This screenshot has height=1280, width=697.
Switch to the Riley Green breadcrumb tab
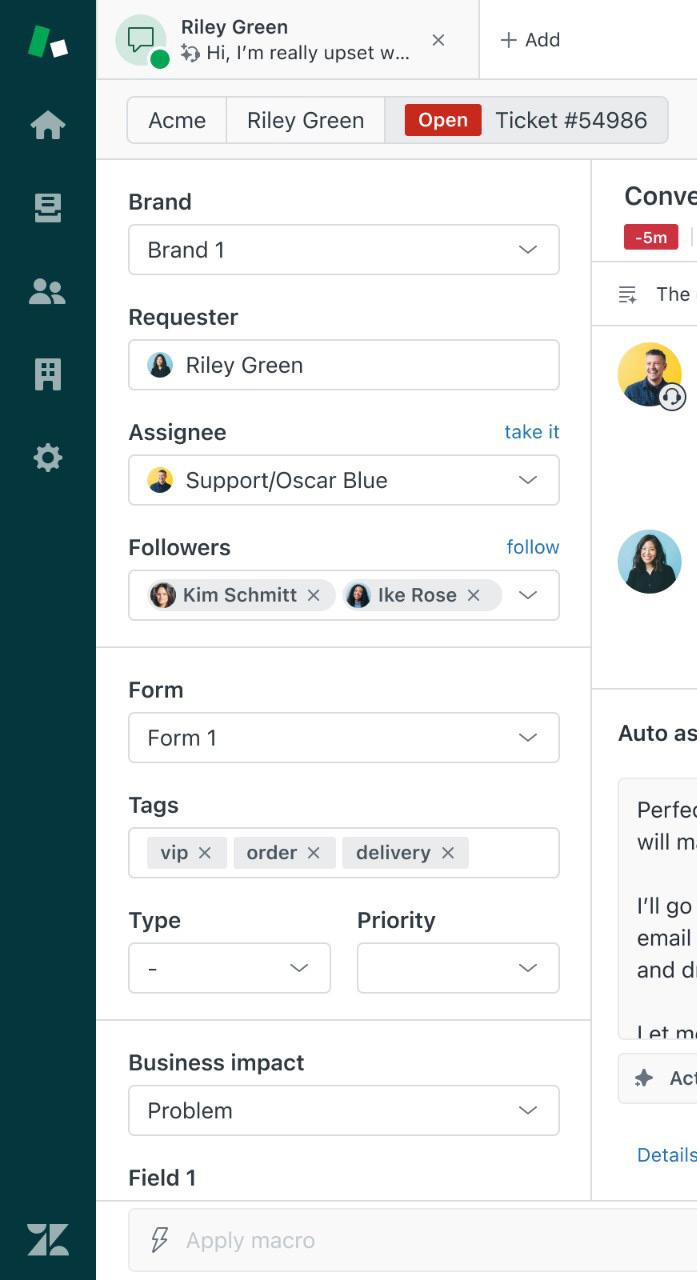[x=305, y=121]
